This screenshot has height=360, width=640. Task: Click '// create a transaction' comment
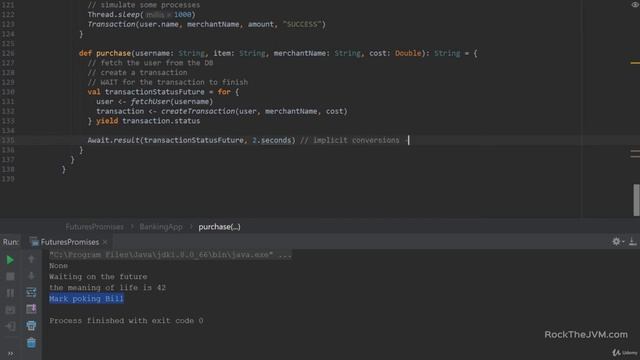click(x=138, y=73)
